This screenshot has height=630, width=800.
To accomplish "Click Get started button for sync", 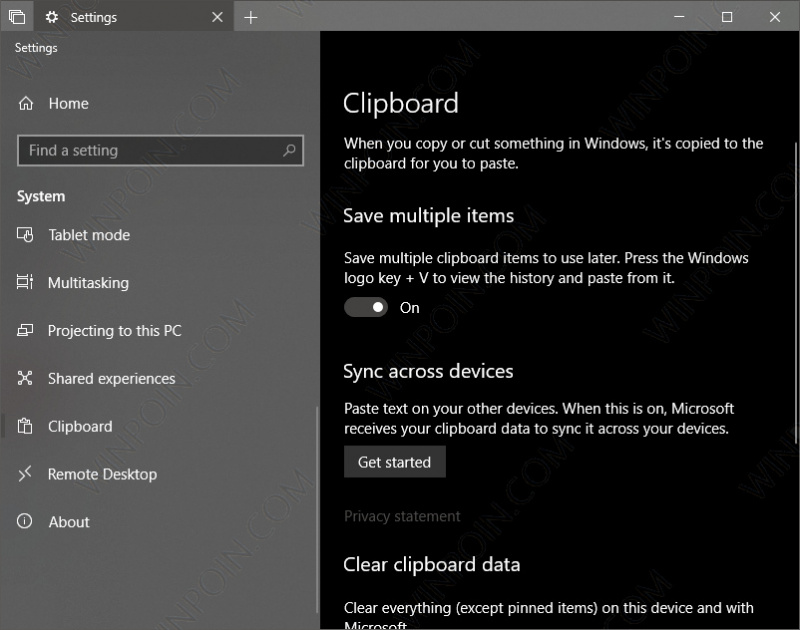I will click(x=395, y=462).
